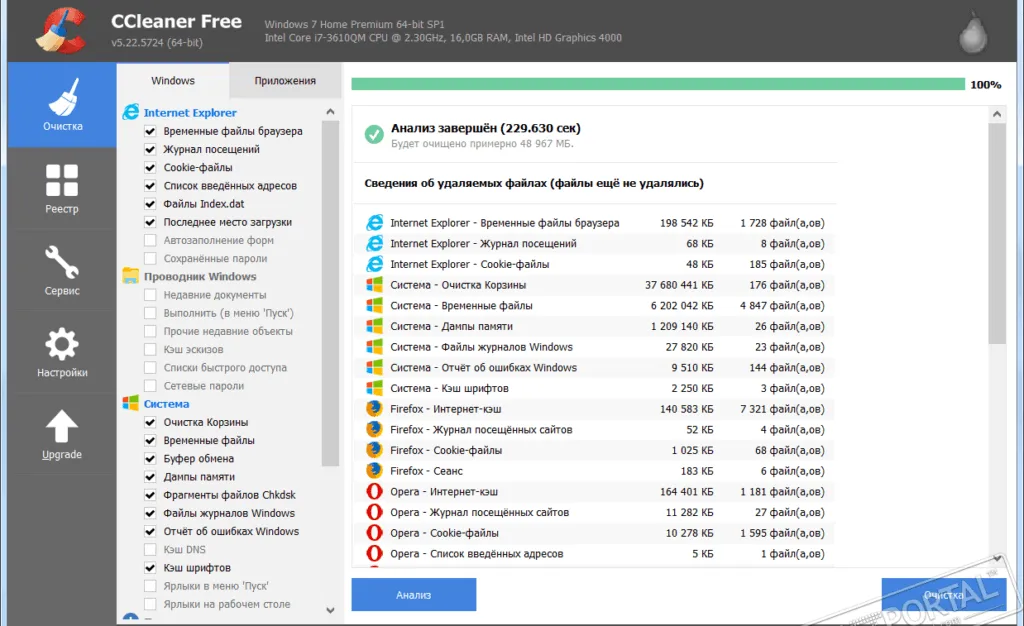Viewport: 1024px width, 626px height.
Task: Click Firefox icon of Интернет-кэш result
Action: click(x=374, y=409)
